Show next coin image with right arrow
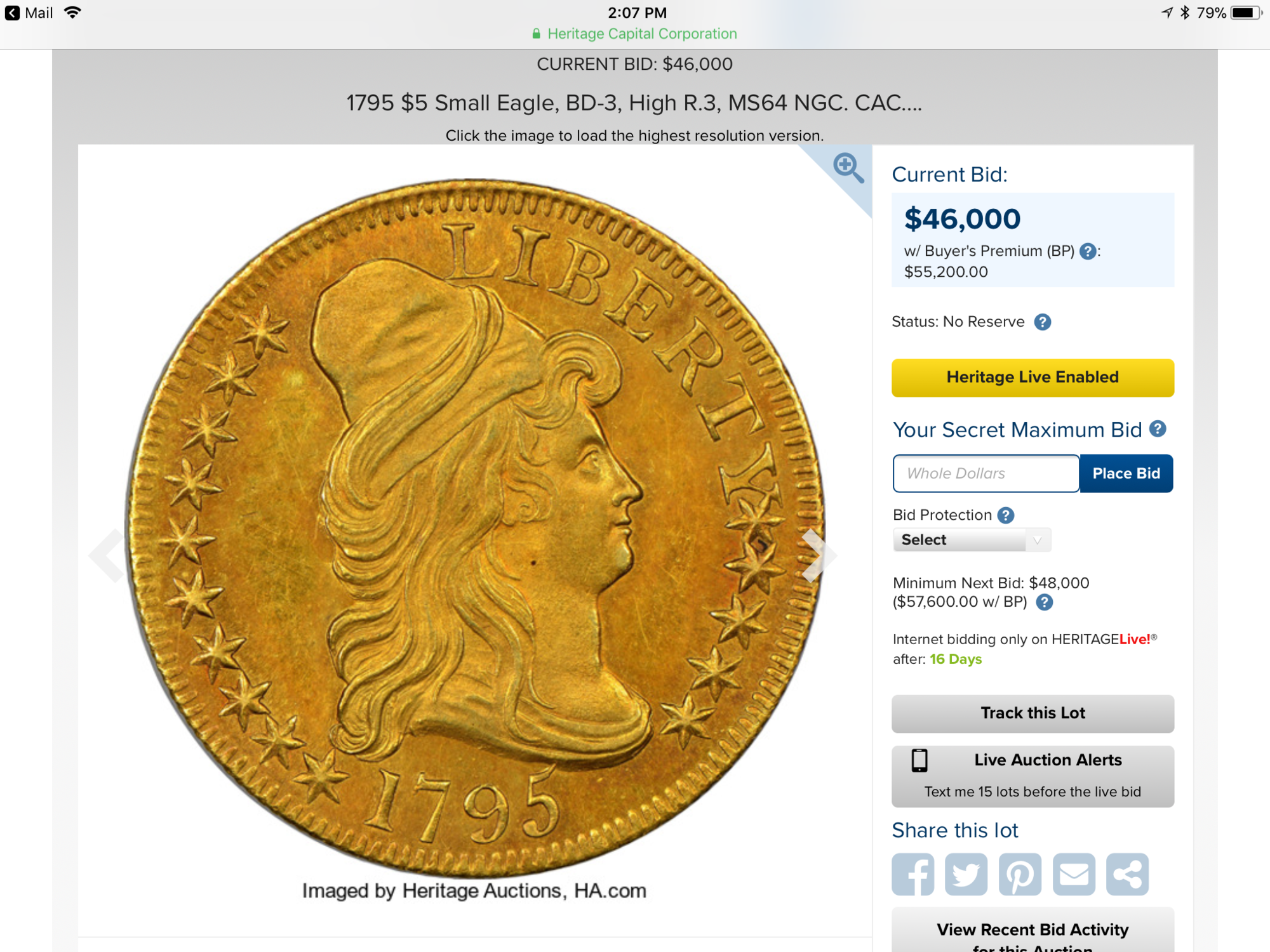Viewport: 1270px width, 952px height. [x=818, y=555]
